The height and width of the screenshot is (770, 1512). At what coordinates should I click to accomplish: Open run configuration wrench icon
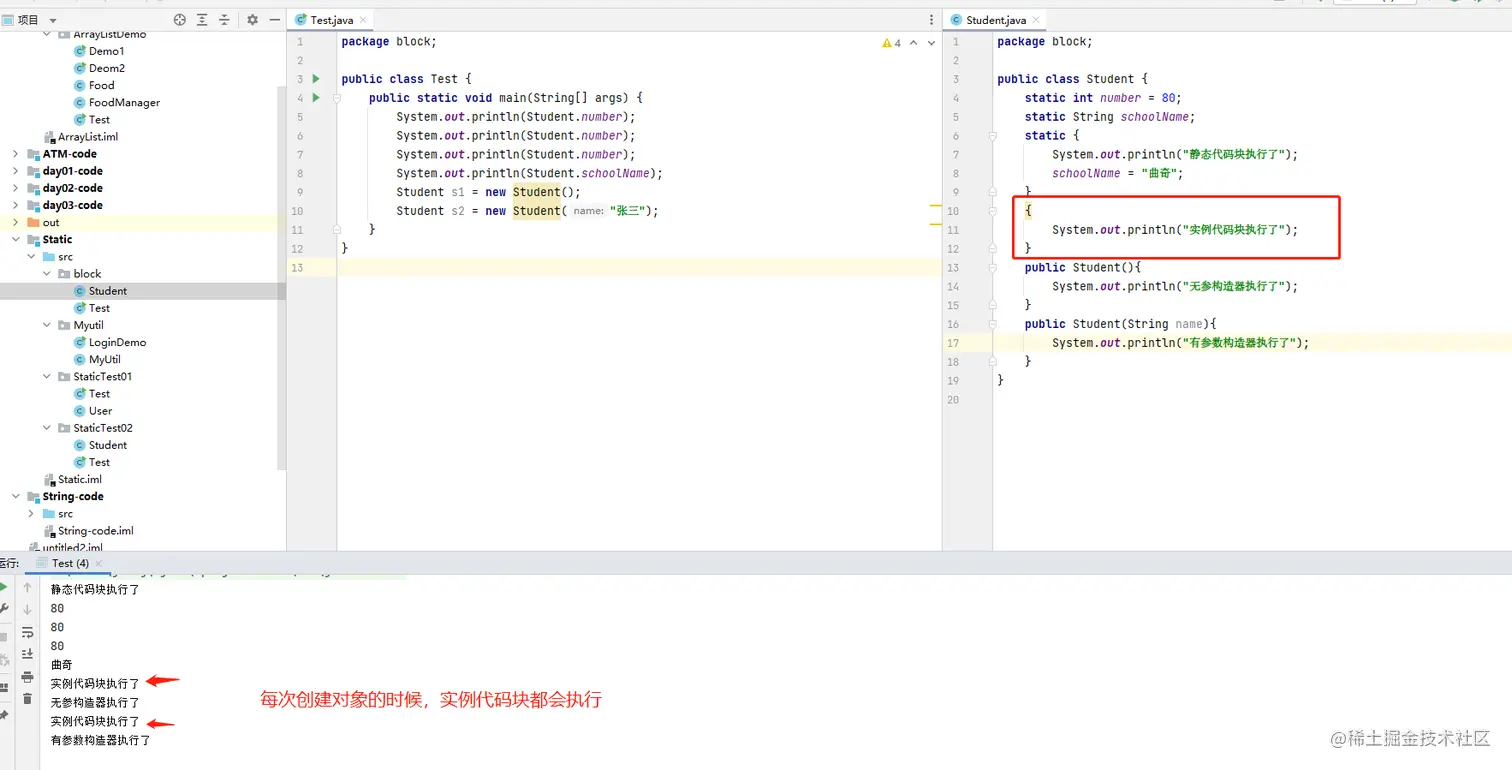tap(3, 610)
